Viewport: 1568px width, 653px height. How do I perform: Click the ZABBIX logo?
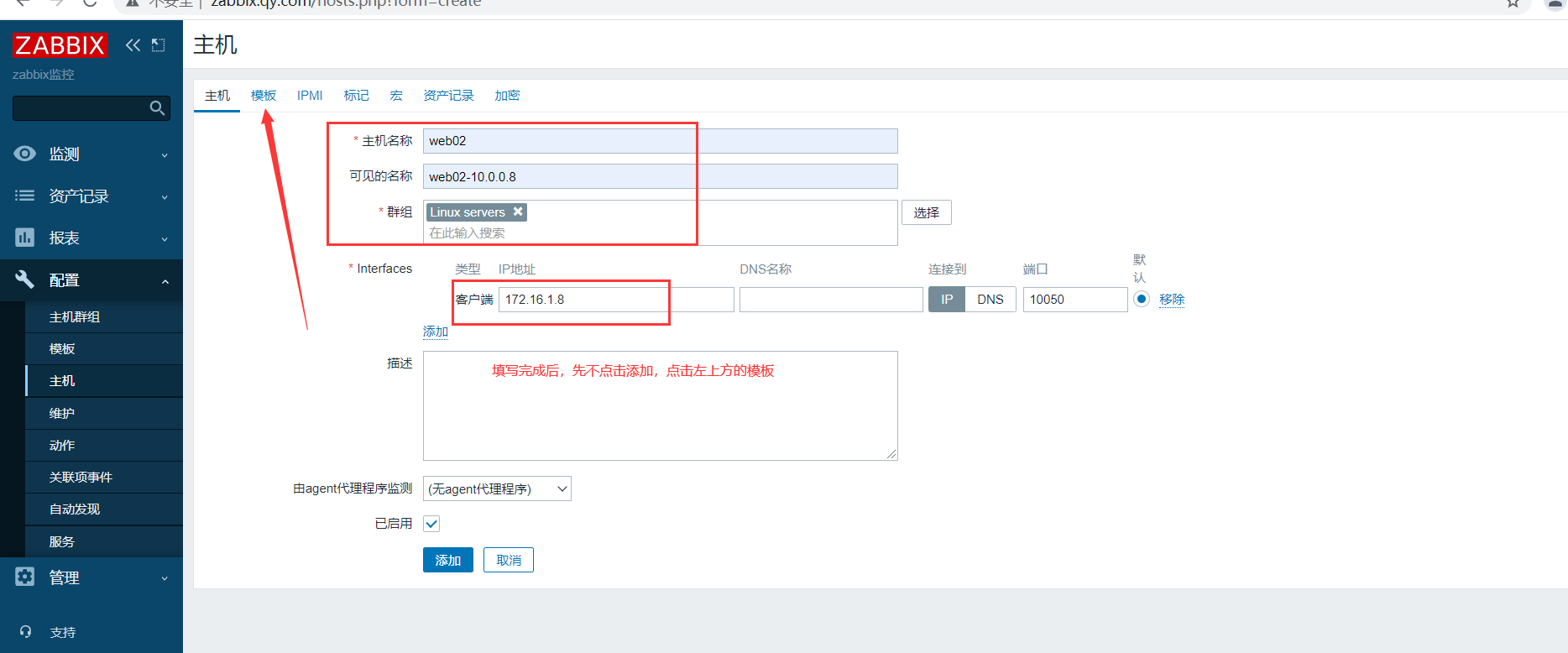[x=60, y=45]
